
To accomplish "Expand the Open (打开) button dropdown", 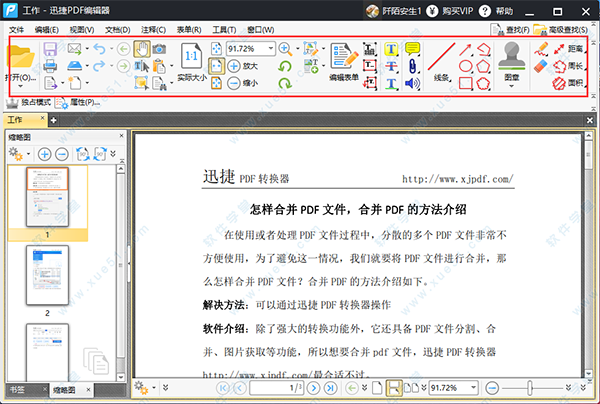I will click(21, 87).
